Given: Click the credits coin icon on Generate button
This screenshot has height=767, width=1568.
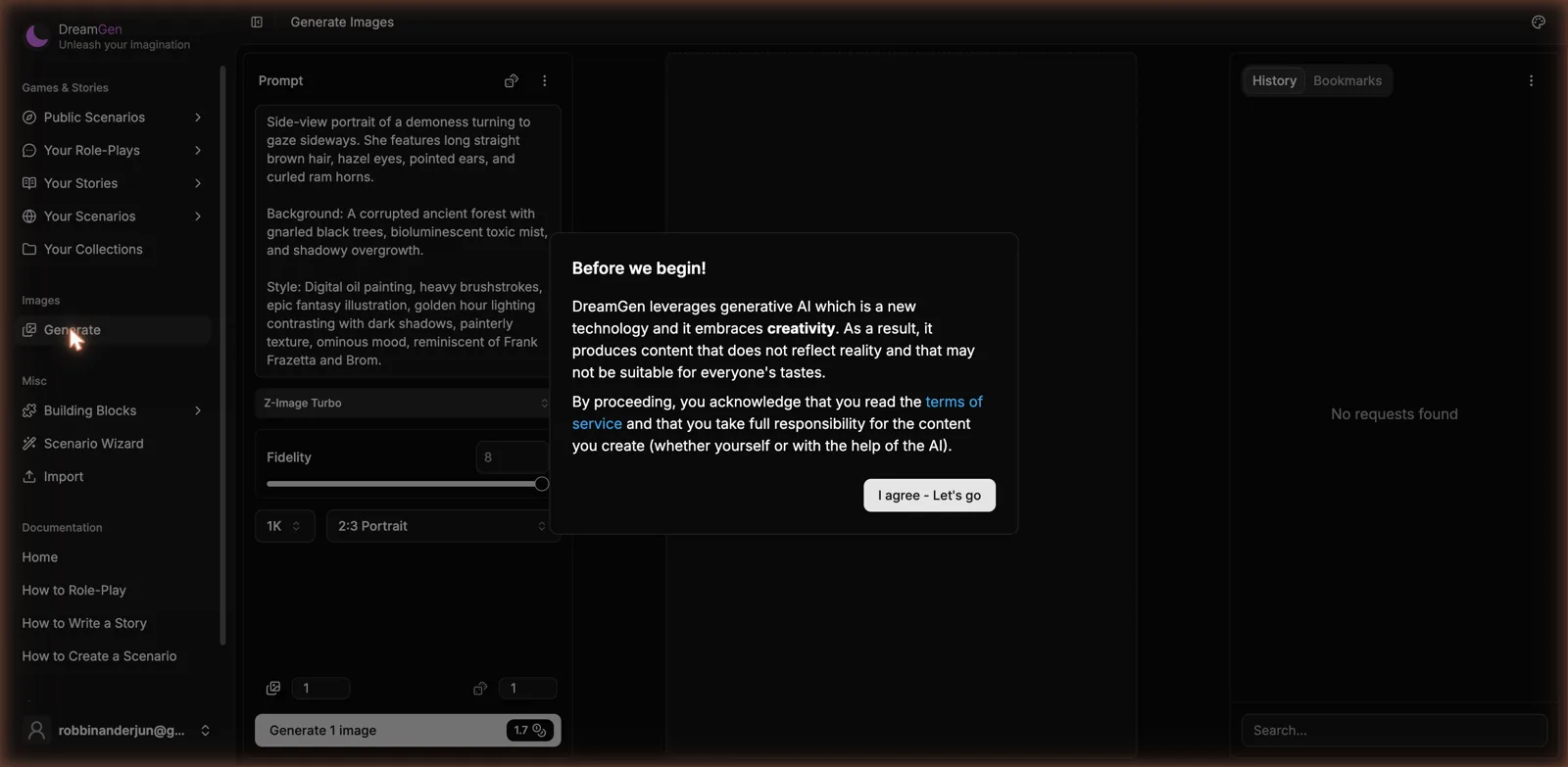Looking at the screenshot, I should point(539,731).
